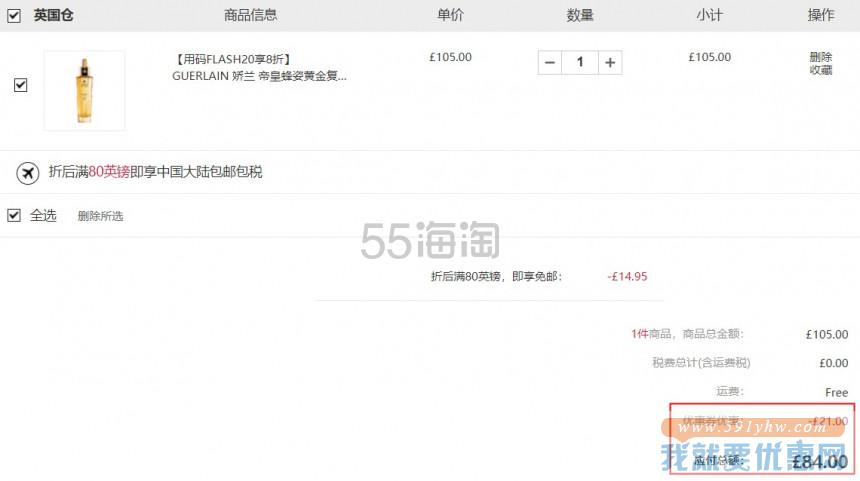This screenshot has height=481, width=860.
Task: Open the GUERLAIN product thumbnail image
Action: pos(84,90)
